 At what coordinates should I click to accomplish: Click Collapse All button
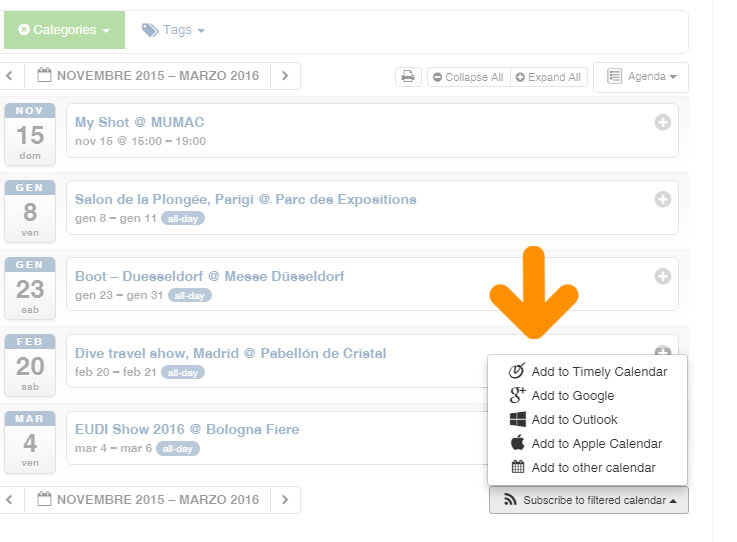coord(466,77)
